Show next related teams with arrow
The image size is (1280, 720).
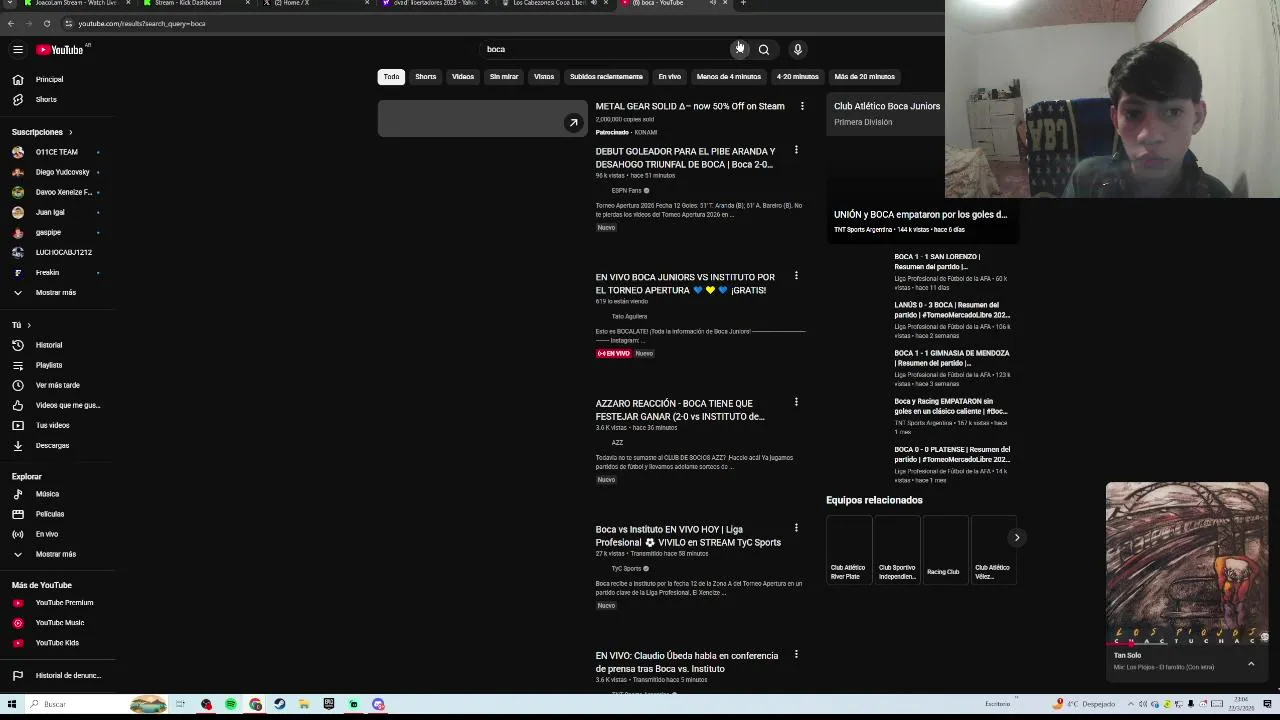tap(1016, 538)
